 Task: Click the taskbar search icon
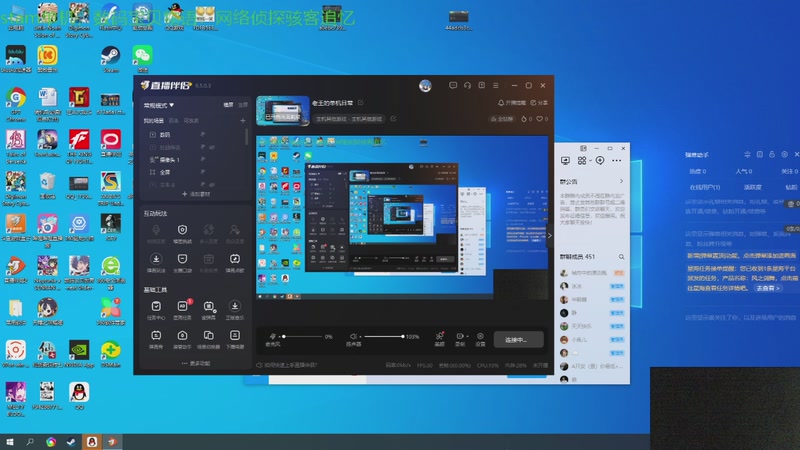pos(30,442)
